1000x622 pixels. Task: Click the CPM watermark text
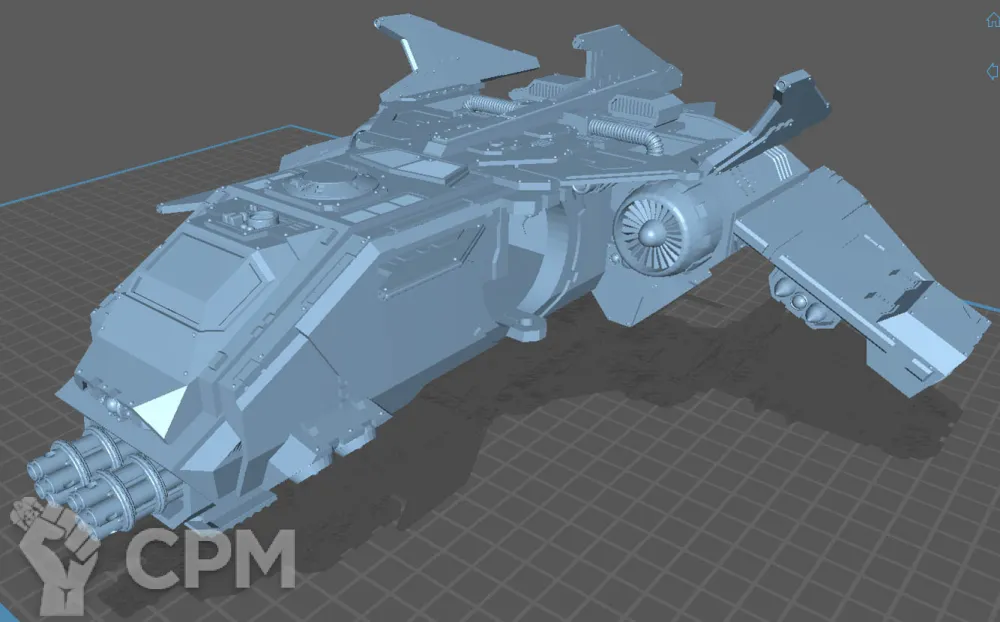tap(210, 559)
